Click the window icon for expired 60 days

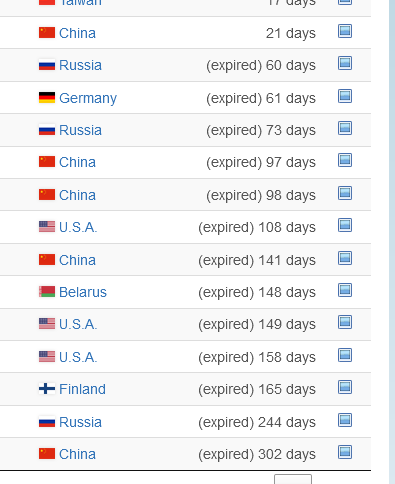pyautogui.click(x=345, y=63)
